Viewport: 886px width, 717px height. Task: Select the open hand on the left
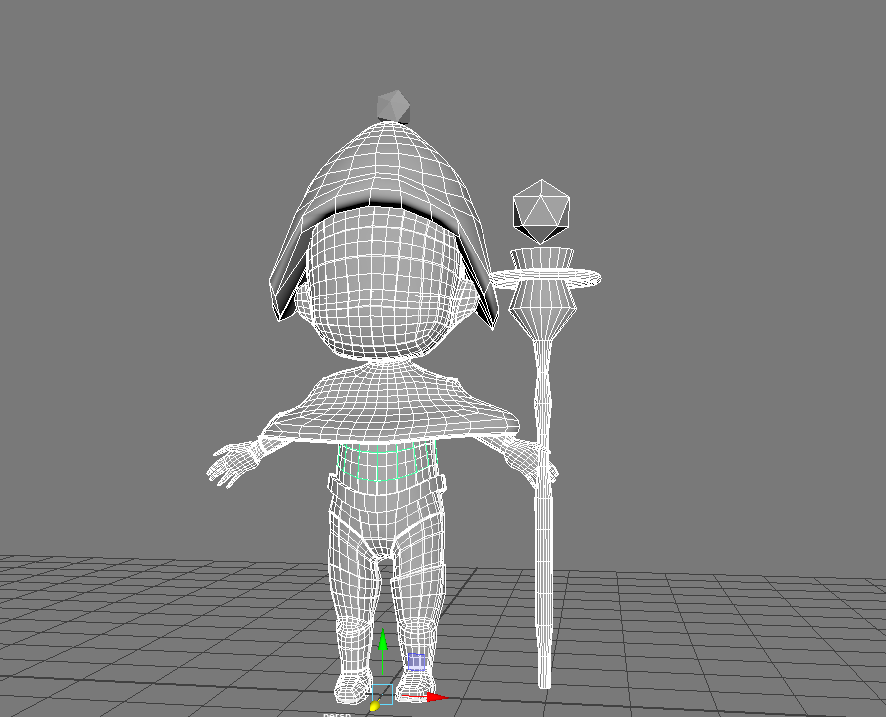coord(230,463)
